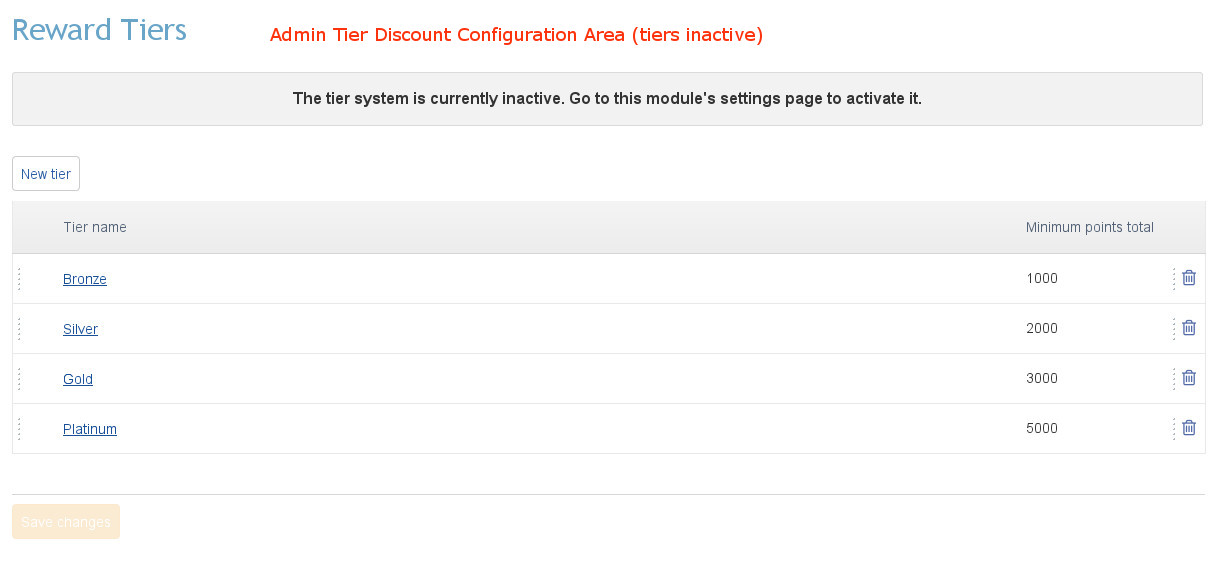Delete the Bronze tier via trash icon

[x=1189, y=278]
